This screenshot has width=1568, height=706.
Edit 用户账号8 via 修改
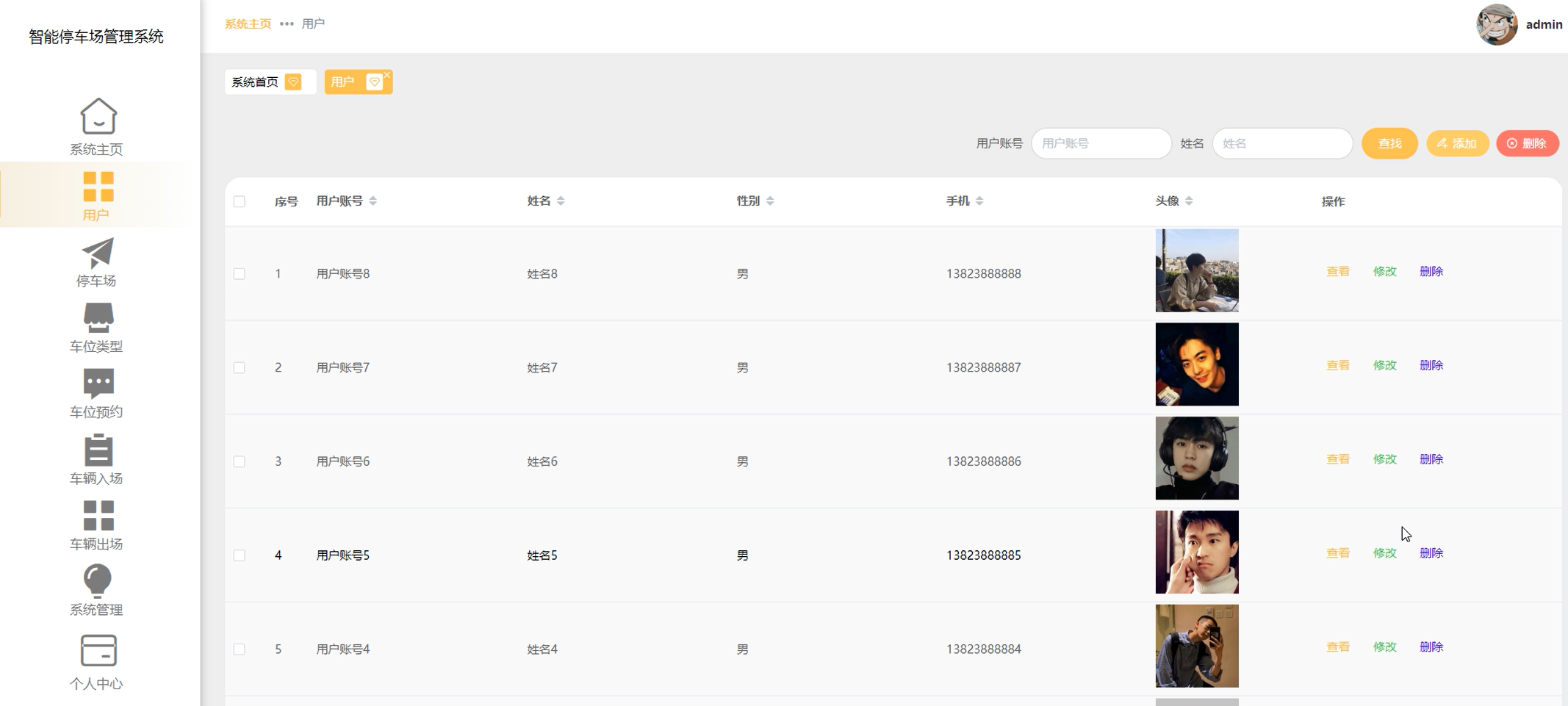click(1385, 271)
